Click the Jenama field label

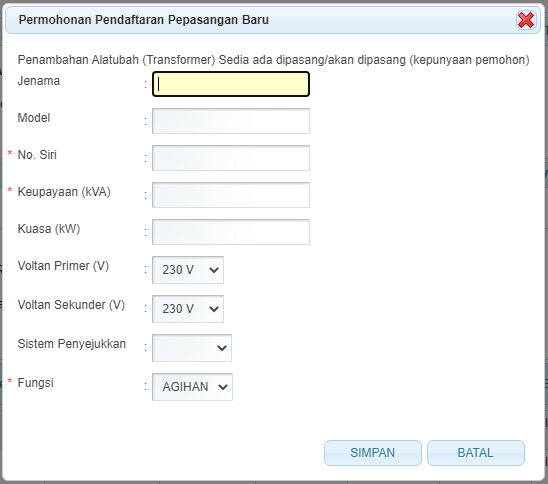pos(39,81)
